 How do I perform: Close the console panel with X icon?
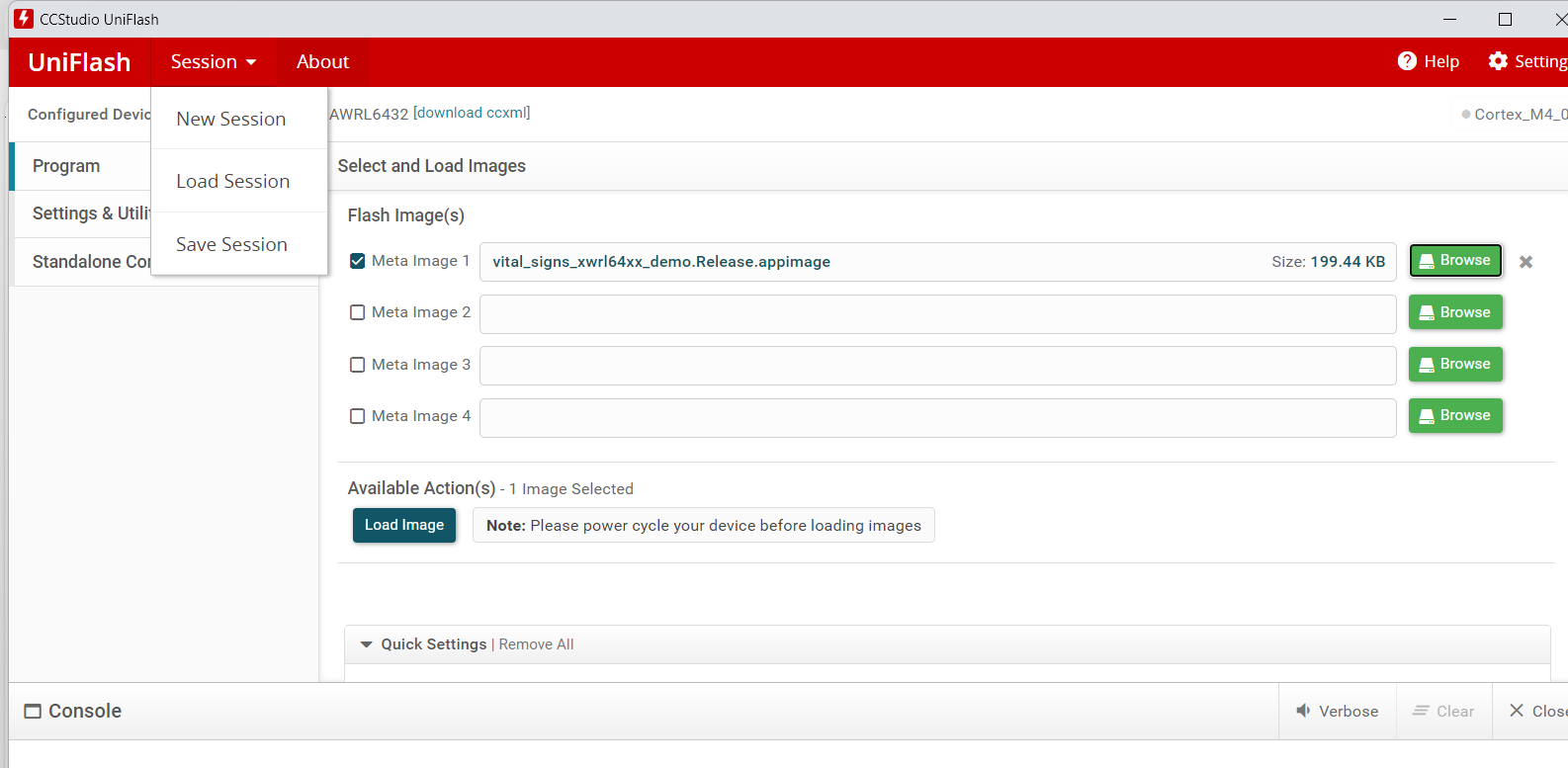point(1516,711)
